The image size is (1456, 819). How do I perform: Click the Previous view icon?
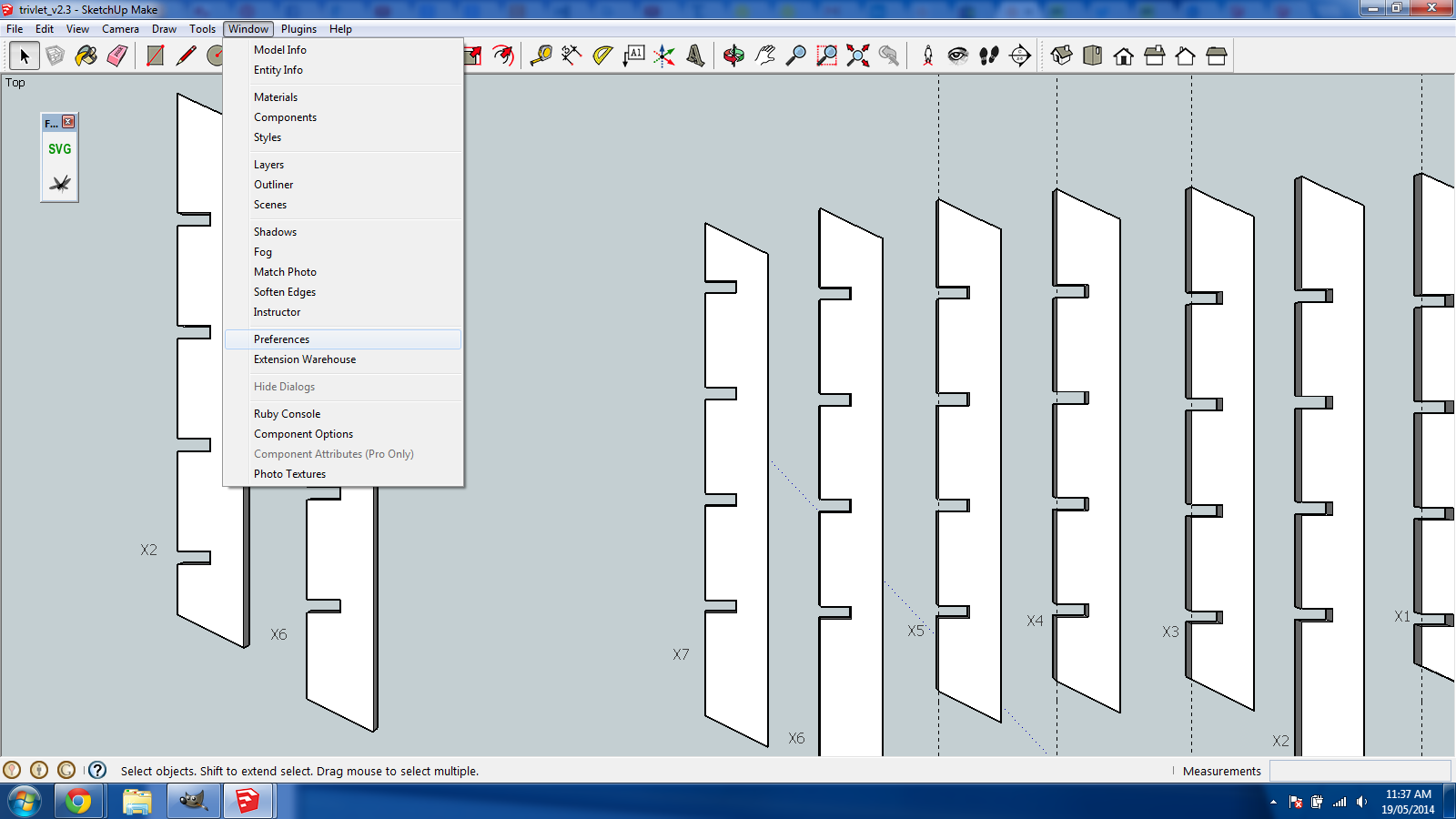coord(889,56)
